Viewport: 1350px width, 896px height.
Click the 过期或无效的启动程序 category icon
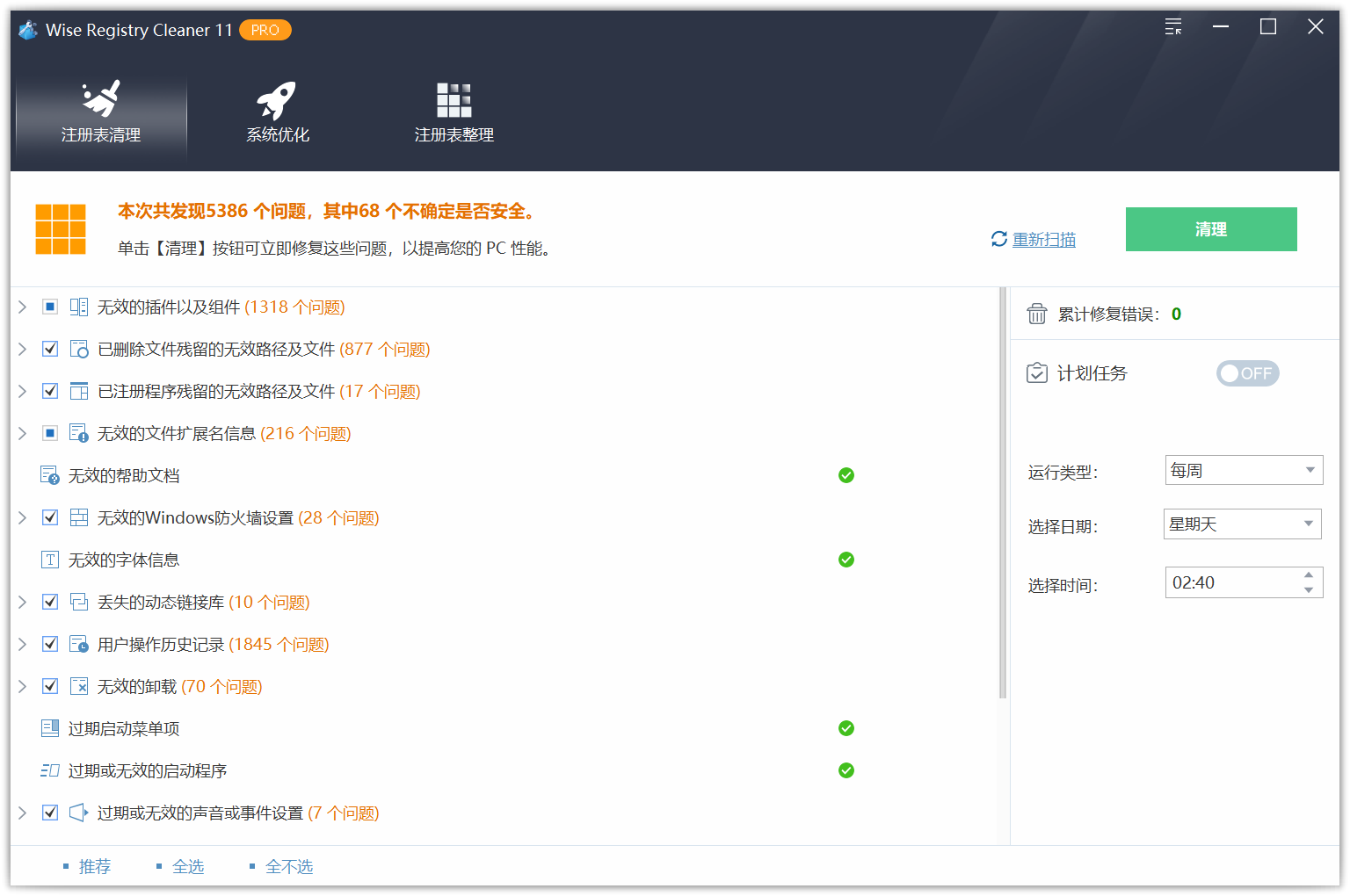(50, 770)
